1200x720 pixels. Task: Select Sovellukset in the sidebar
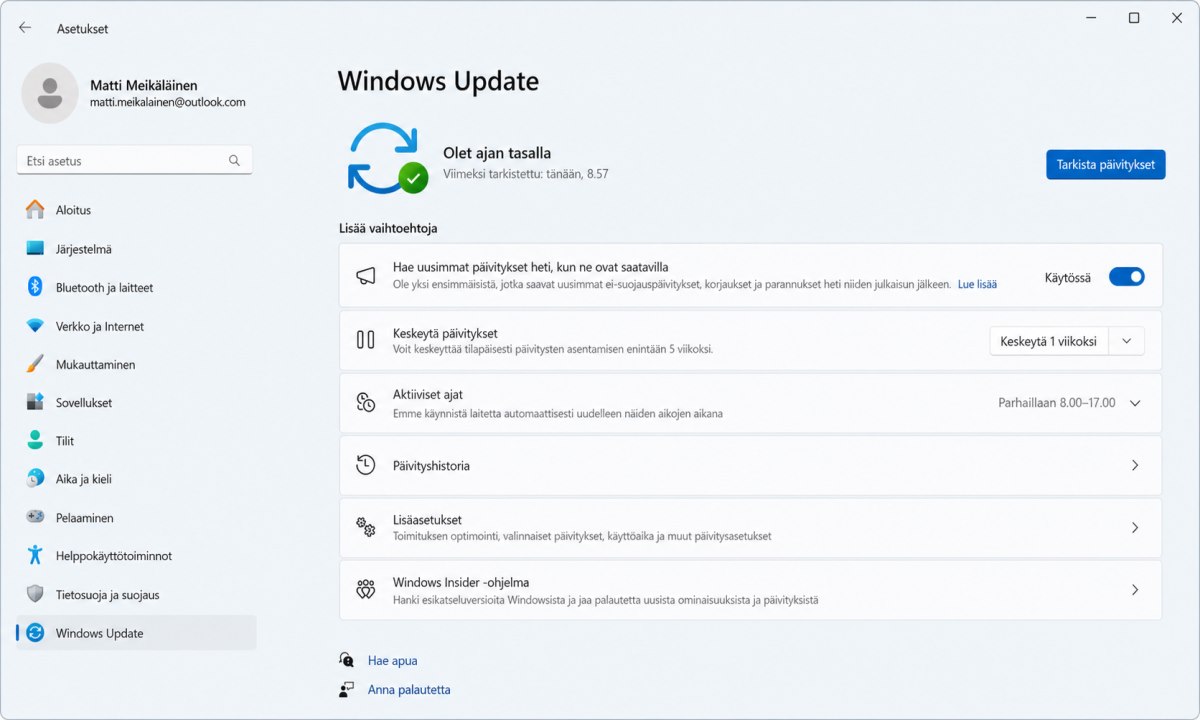tap(136, 402)
